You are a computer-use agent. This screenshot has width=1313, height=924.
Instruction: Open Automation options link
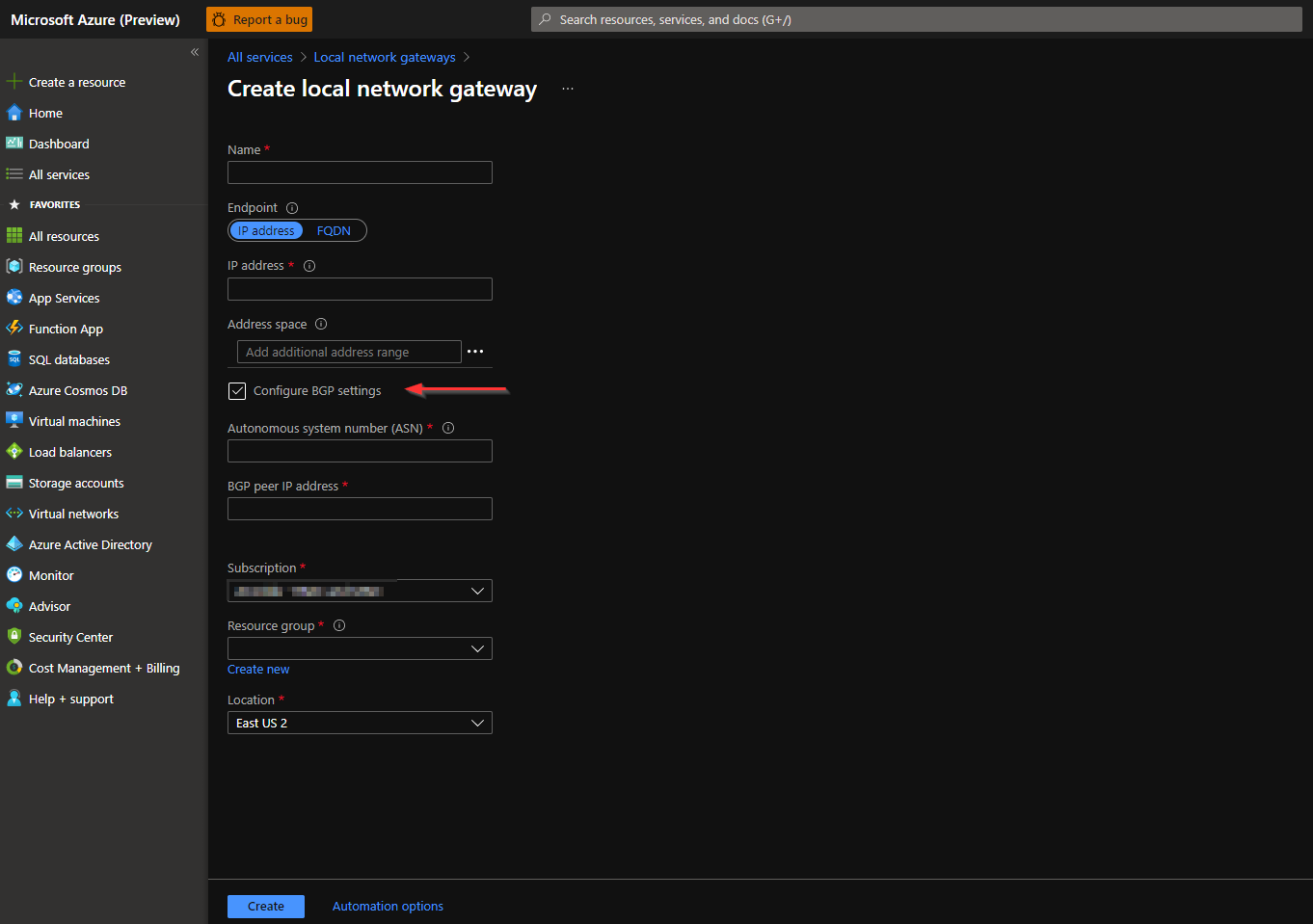(x=388, y=907)
